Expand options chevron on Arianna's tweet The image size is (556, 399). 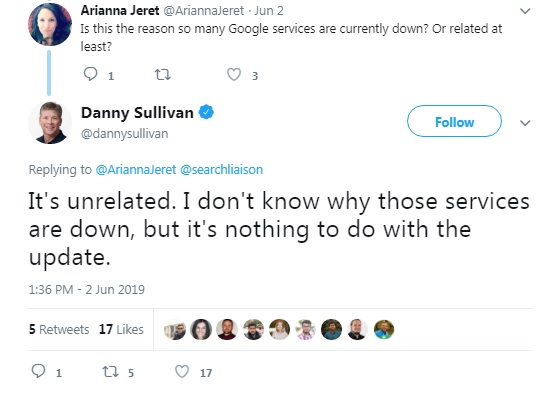pos(525,11)
